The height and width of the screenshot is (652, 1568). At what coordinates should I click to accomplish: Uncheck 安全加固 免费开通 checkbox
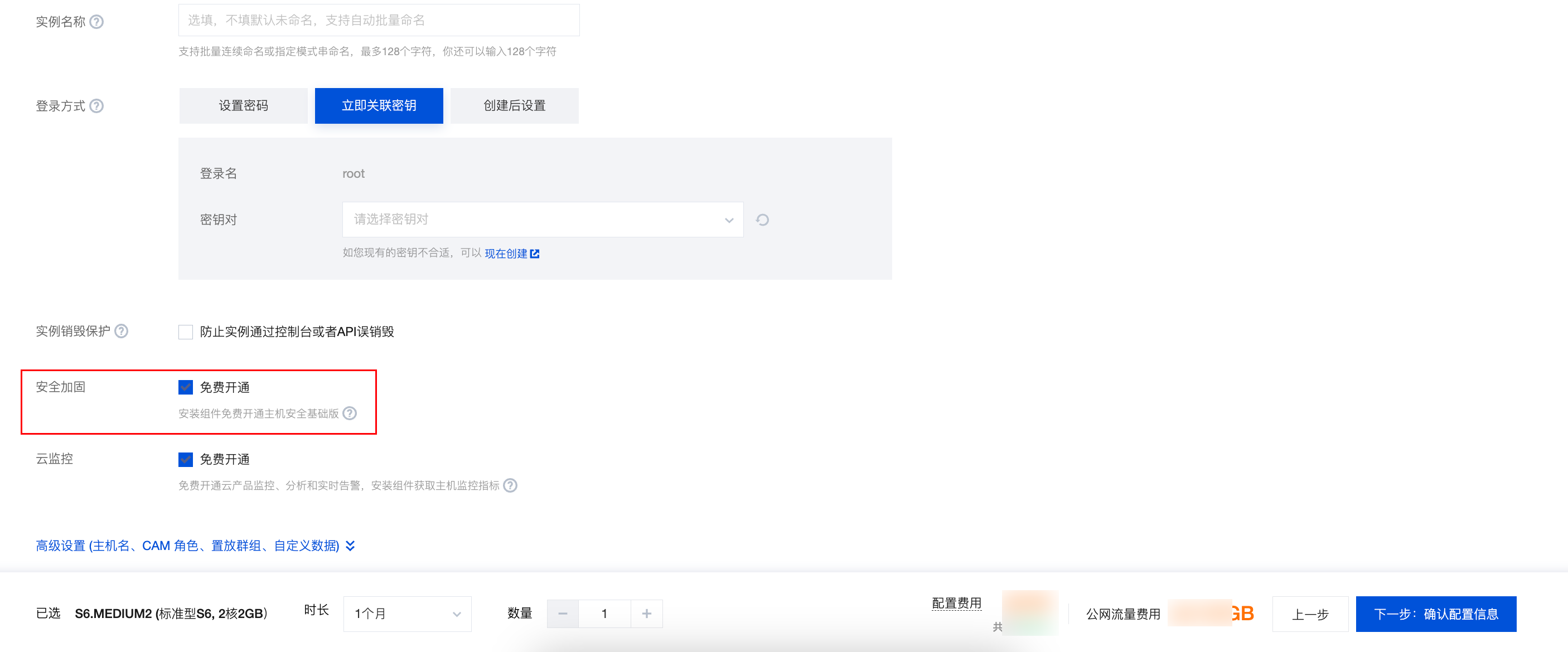click(186, 387)
